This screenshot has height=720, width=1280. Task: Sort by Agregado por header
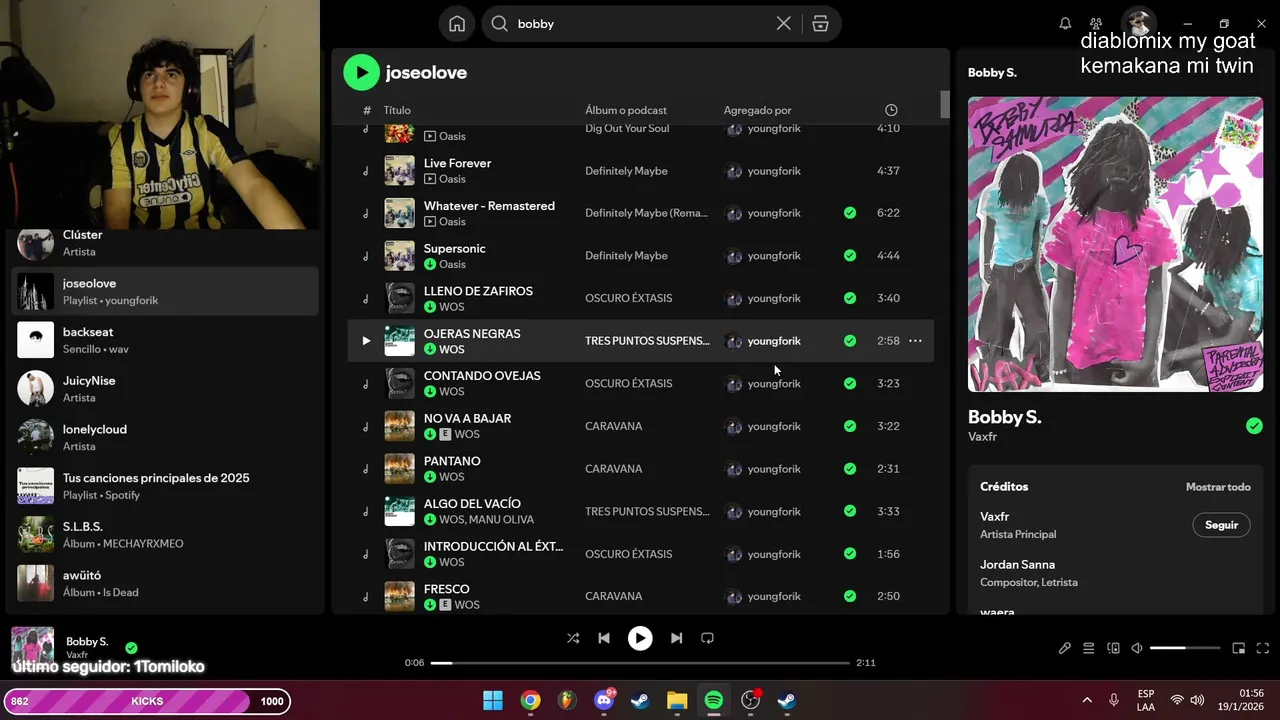[x=757, y=110]
